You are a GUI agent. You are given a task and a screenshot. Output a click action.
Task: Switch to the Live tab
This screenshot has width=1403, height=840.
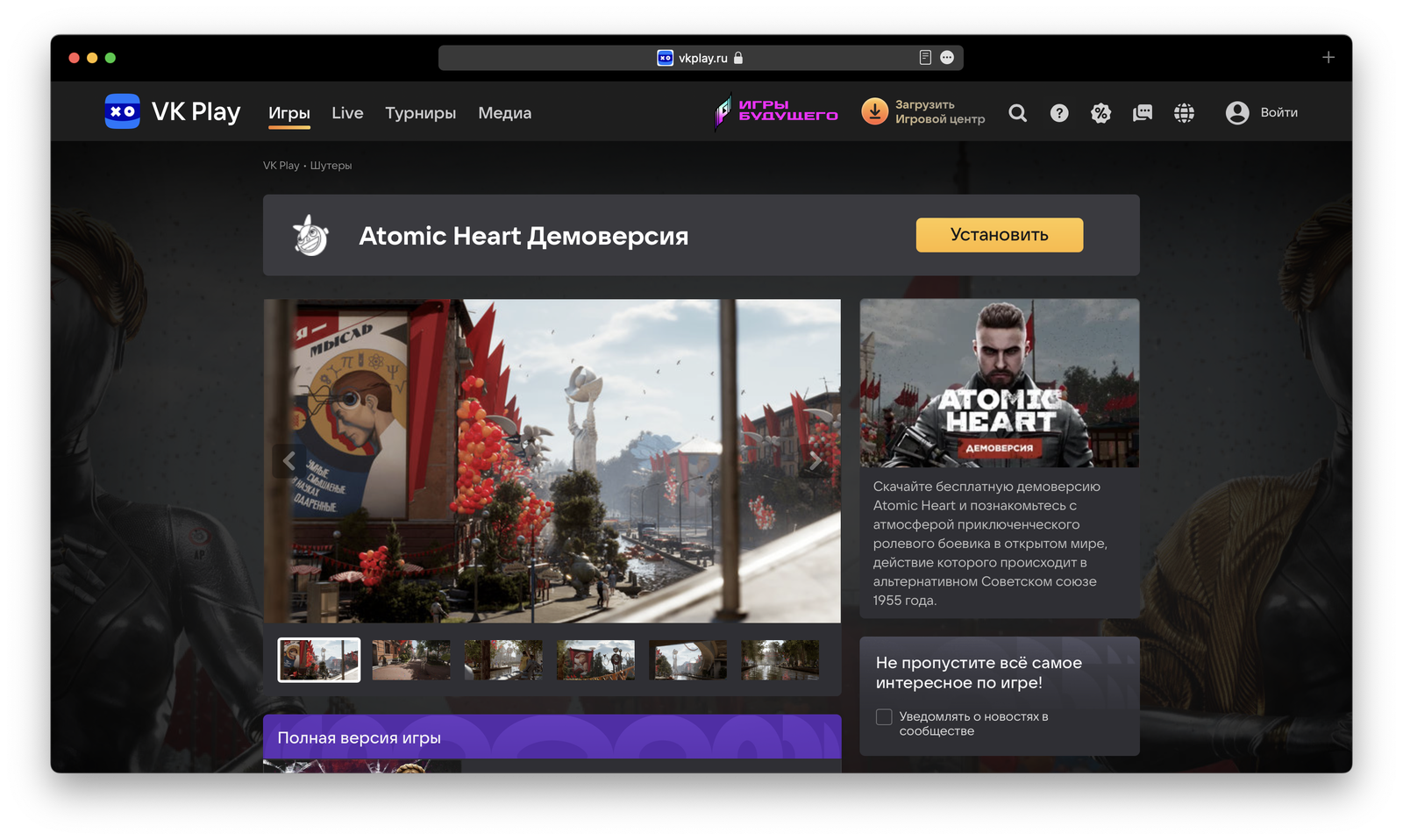[x=347, y=112]
